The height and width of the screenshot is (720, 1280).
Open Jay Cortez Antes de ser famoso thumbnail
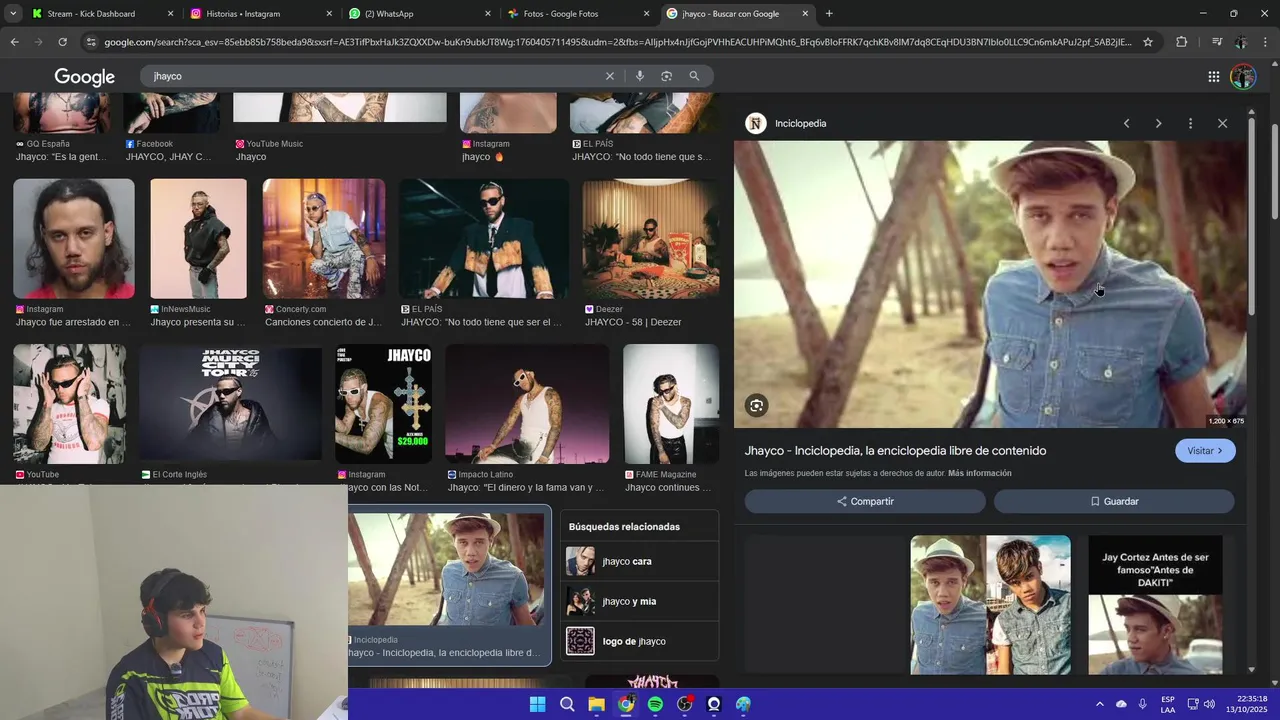[x=1155, y=605]
